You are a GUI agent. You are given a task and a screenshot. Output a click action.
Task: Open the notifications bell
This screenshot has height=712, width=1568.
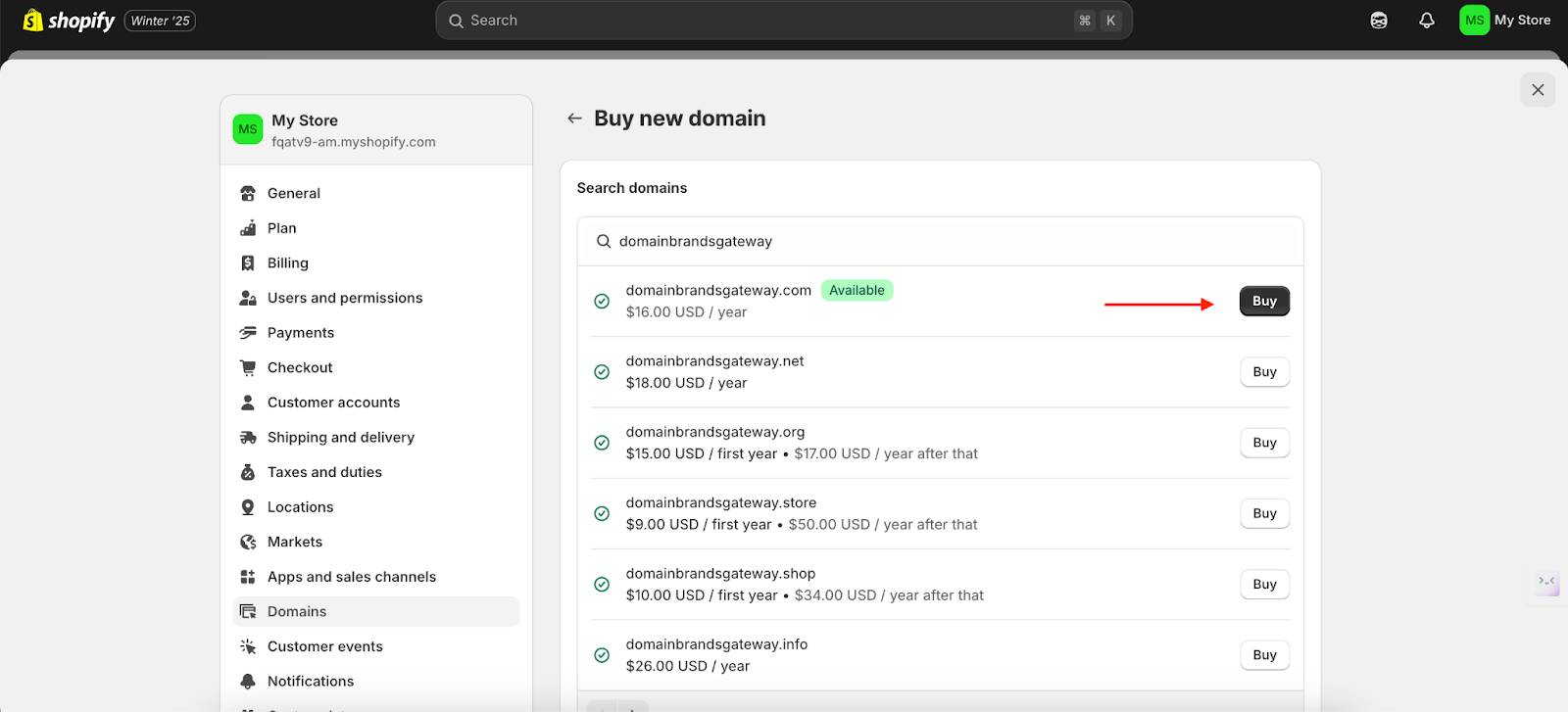pyautogui.click(x=1427, y=21)
